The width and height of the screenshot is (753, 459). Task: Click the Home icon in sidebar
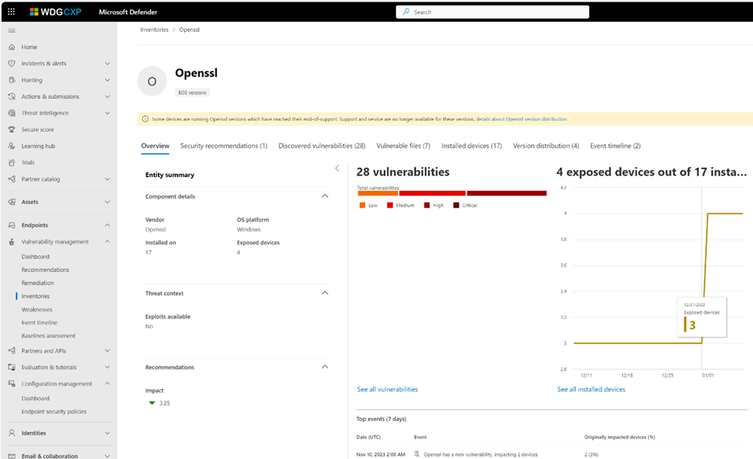(12, 47)
